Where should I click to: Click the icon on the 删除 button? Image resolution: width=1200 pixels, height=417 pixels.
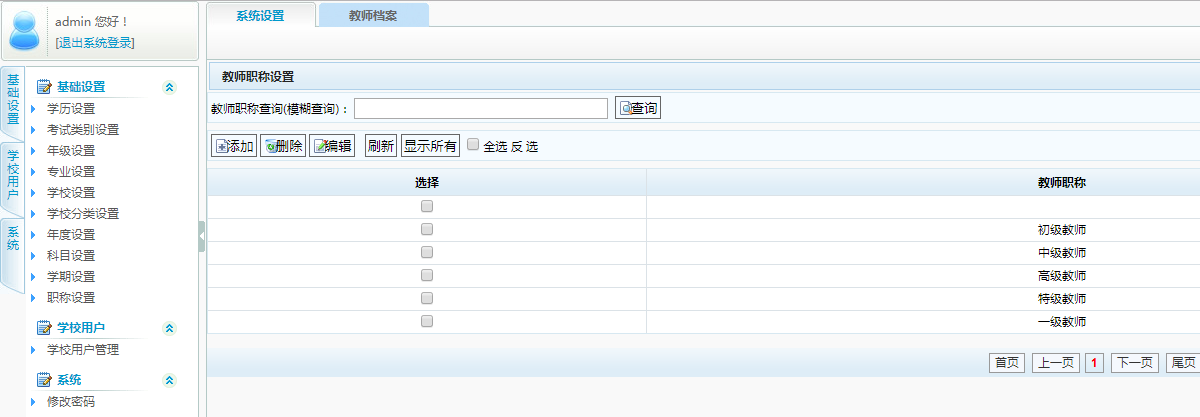point(269,146)
